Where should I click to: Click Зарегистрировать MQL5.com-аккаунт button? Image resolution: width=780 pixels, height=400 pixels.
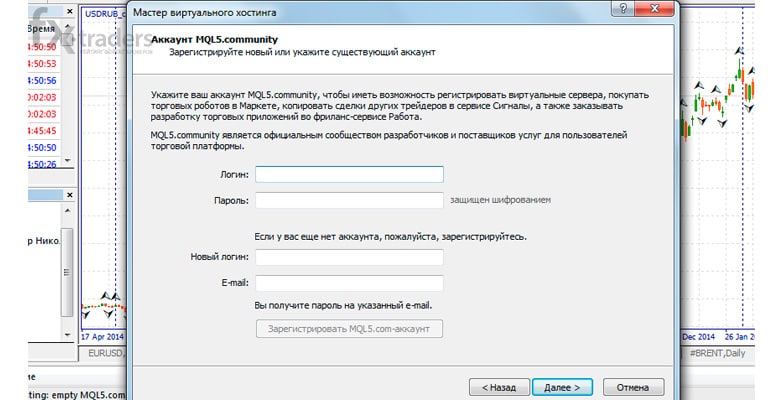pos(349,329)
